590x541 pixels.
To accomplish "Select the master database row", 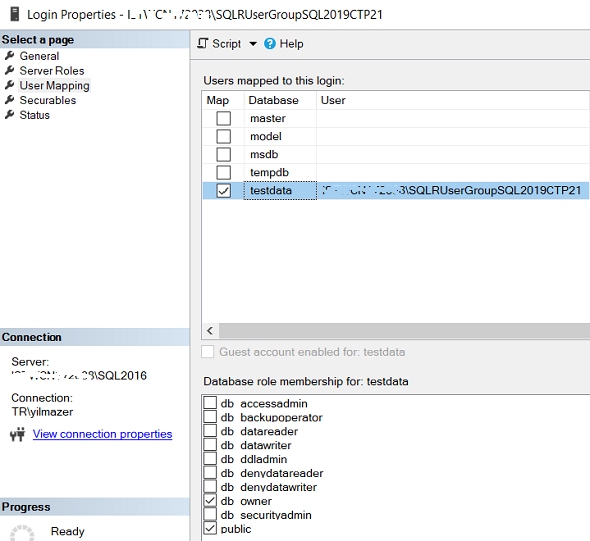I will coord(396,119).
